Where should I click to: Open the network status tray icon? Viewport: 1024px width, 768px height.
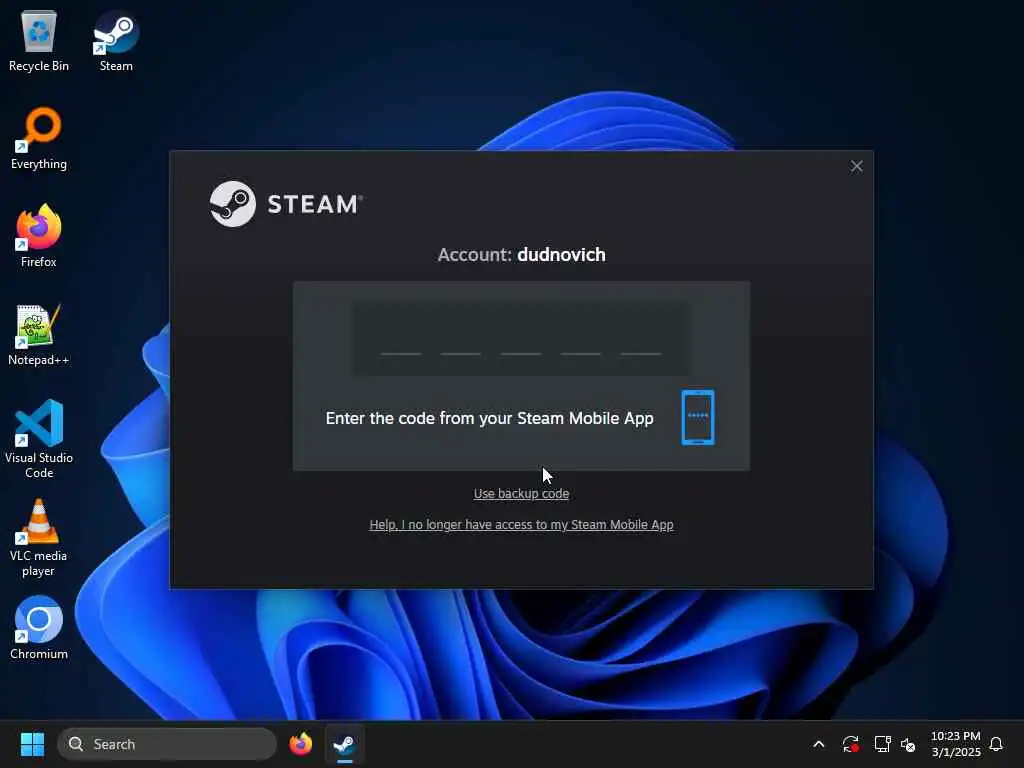882,744
